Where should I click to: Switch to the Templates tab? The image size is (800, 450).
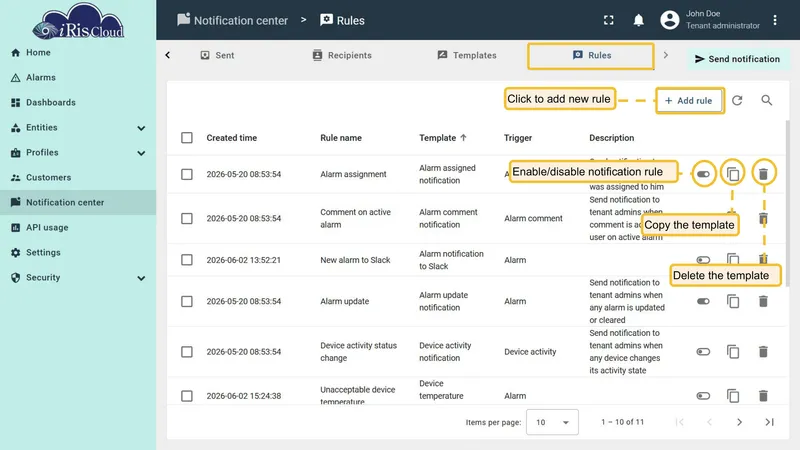[467, 55]
